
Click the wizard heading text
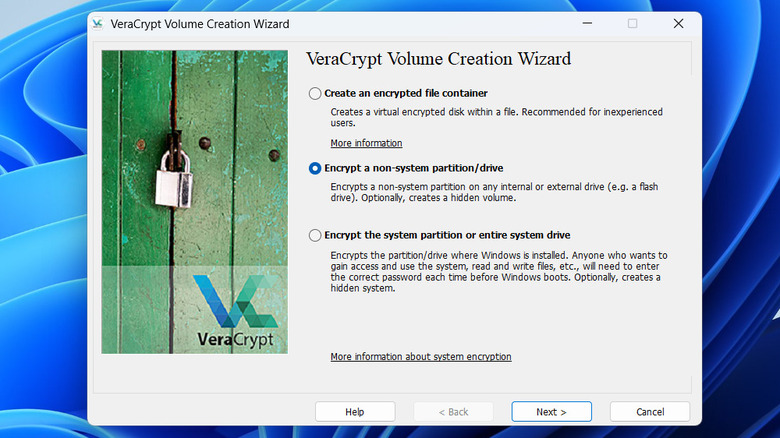pyautogui.click(x=439, y=59)
